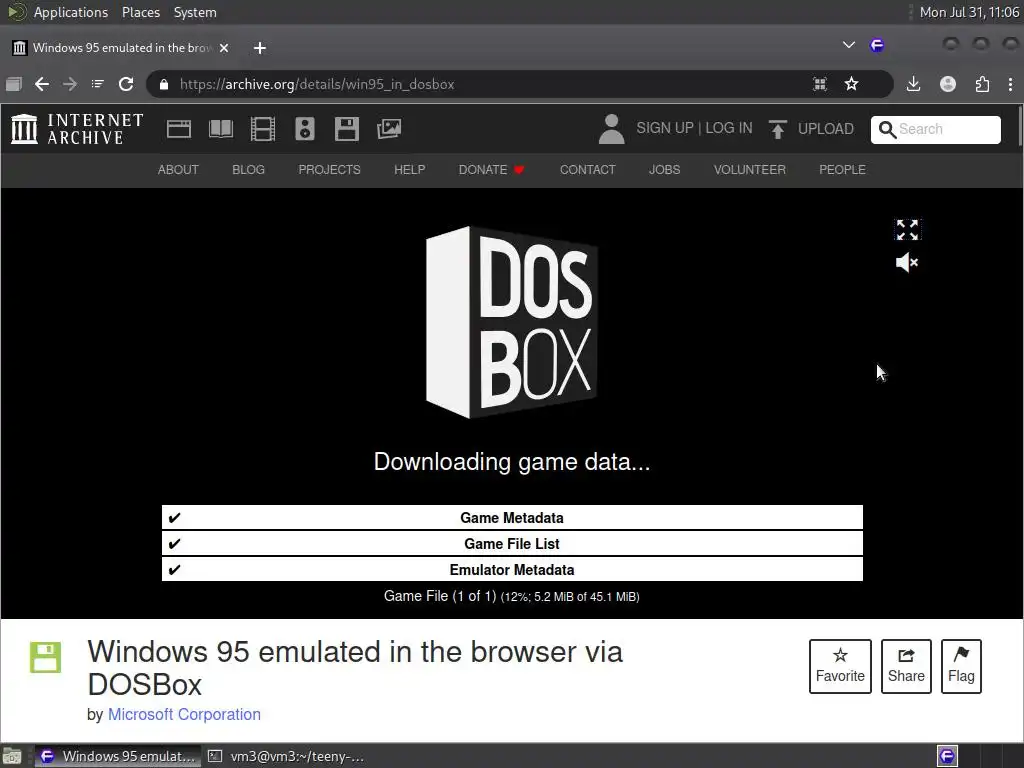Switch to the vm3 terminal taskbar item
The width and height of the screenshot is (1024, 768).
click(287, 756)
